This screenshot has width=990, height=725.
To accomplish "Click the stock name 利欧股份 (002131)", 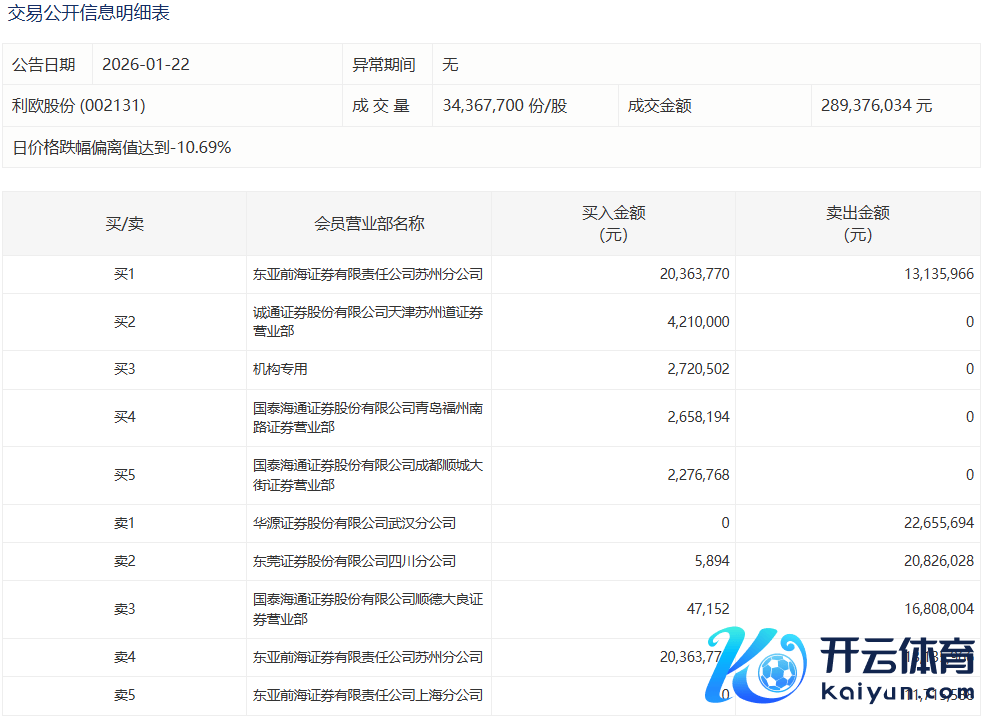I will (x=79, y=105).
